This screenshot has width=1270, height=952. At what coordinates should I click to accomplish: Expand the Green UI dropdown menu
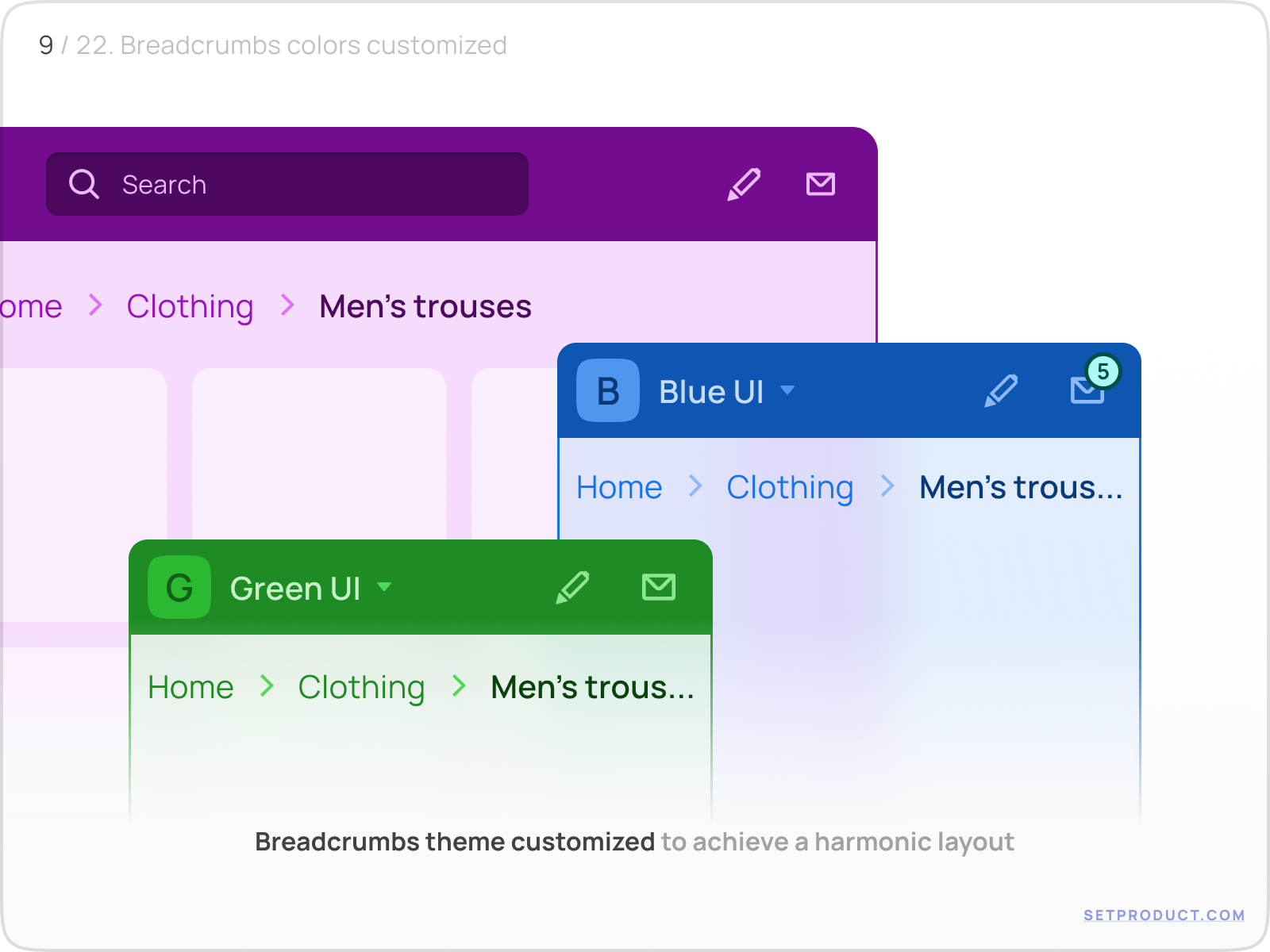385,589
